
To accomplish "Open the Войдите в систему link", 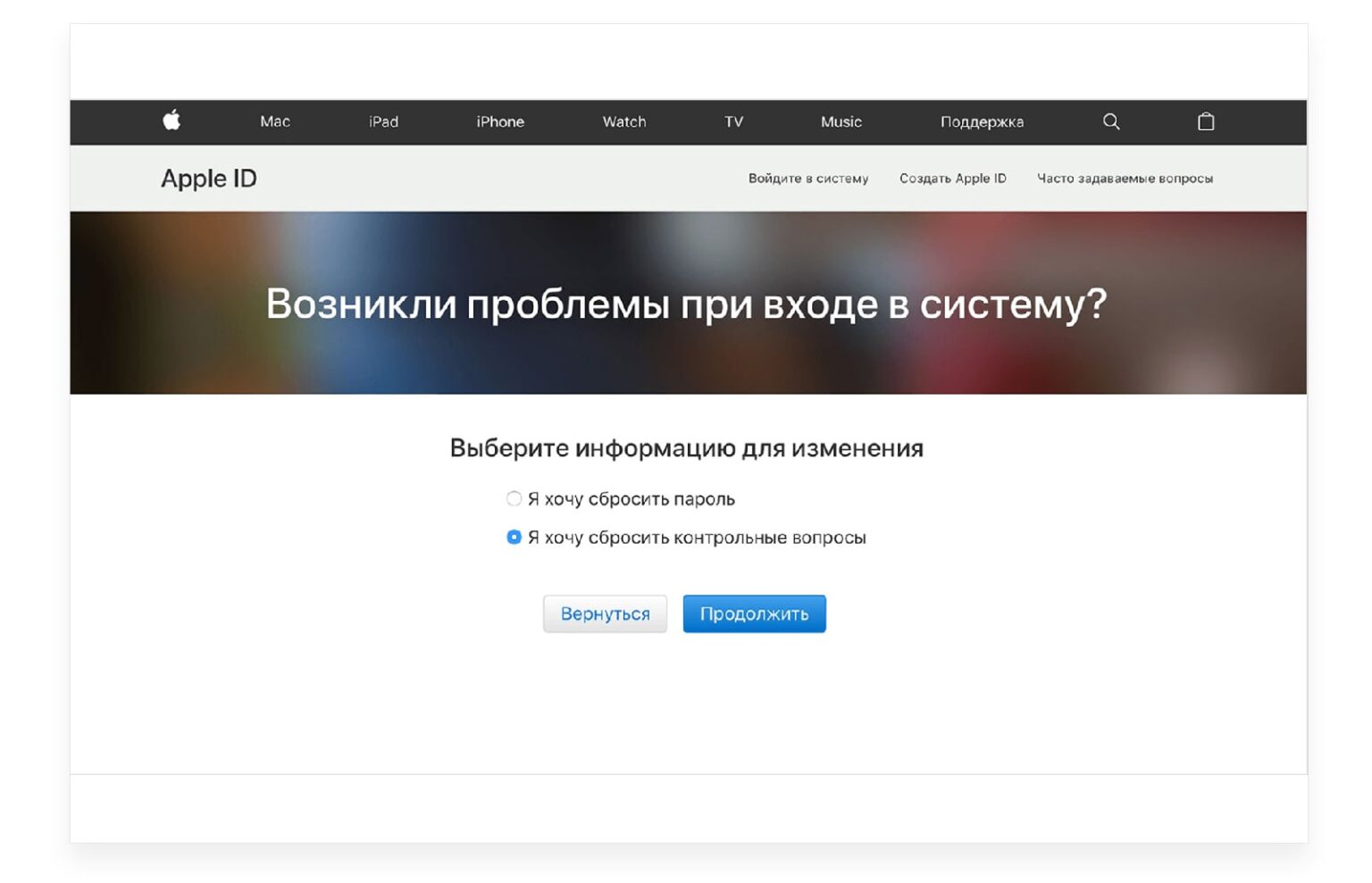I will tap(807, 179).
